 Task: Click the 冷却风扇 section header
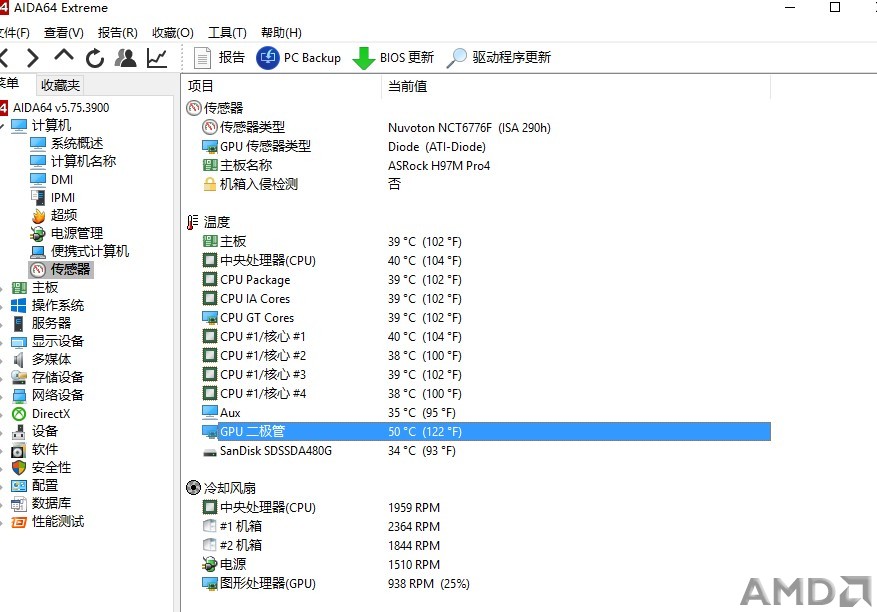221,488
